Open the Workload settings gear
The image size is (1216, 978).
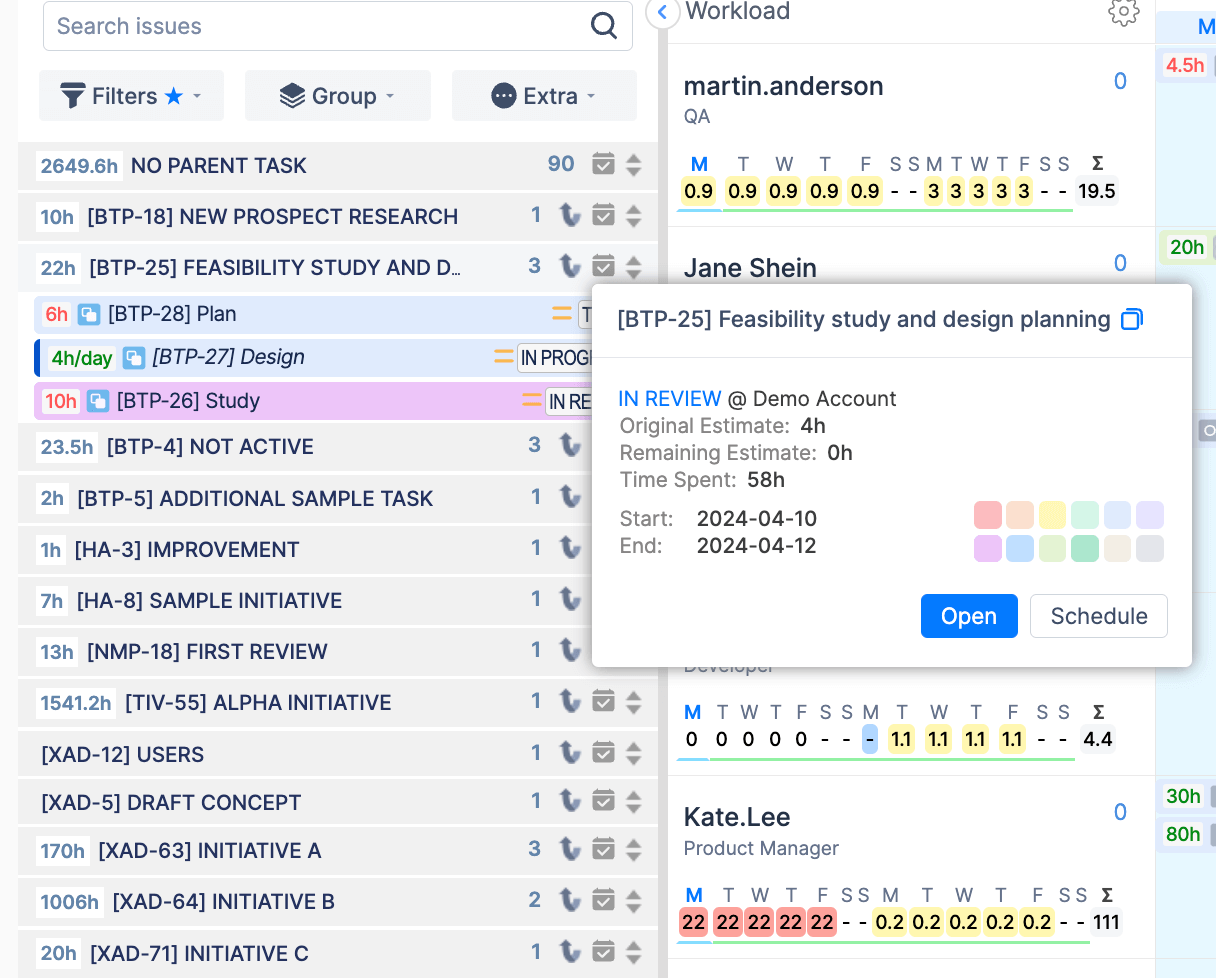(1123, 12)
